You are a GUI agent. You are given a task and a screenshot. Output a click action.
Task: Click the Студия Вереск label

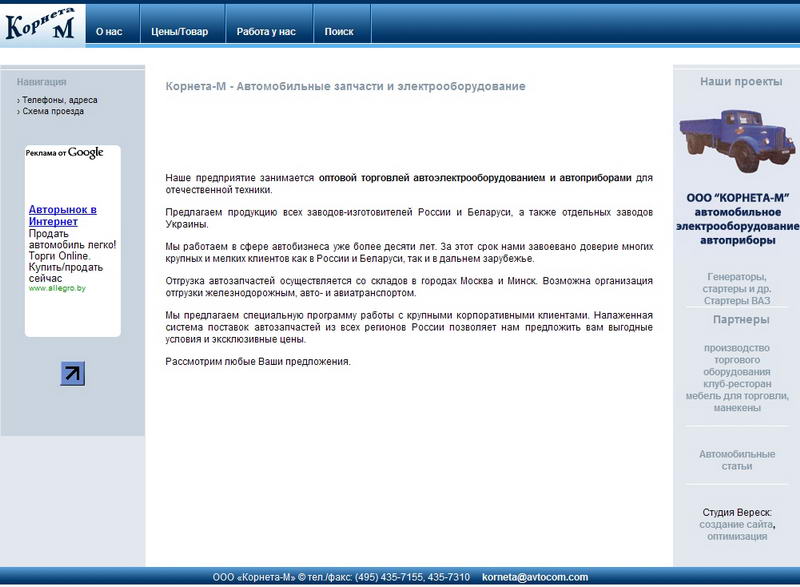[x=737, y=512]
